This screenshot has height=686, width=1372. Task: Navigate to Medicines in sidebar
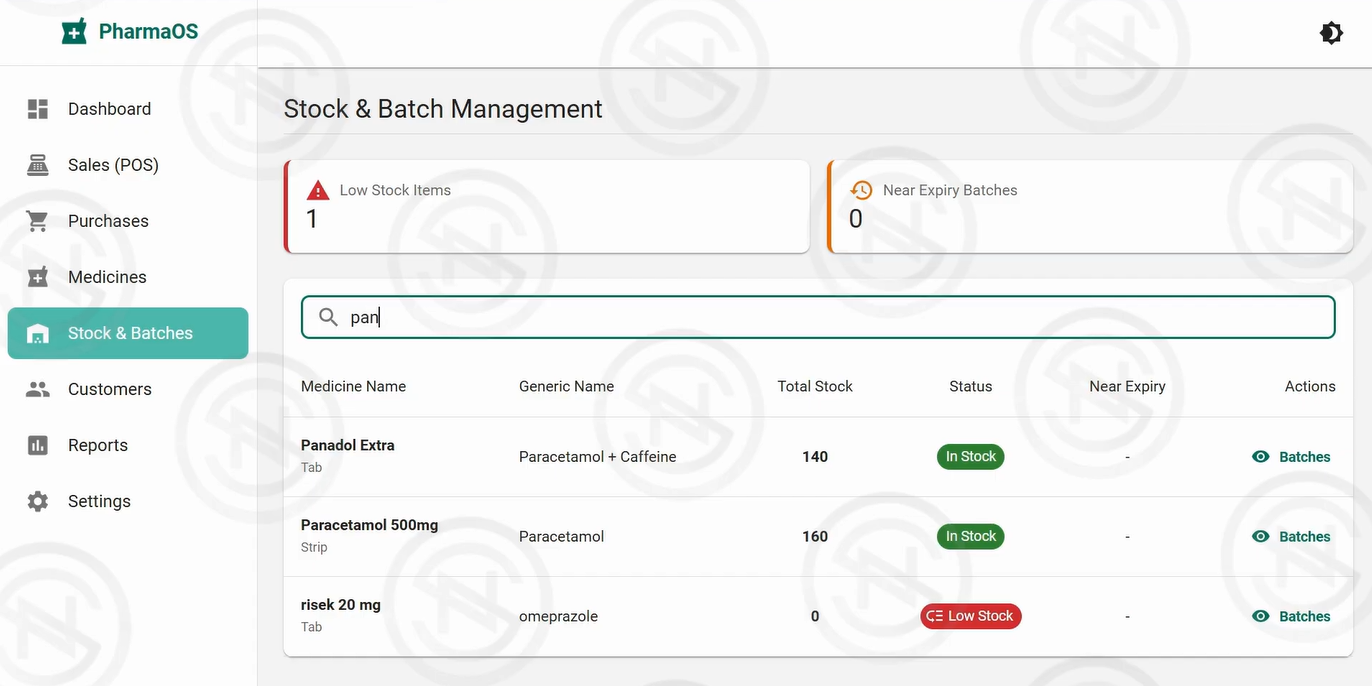point(128,277)
